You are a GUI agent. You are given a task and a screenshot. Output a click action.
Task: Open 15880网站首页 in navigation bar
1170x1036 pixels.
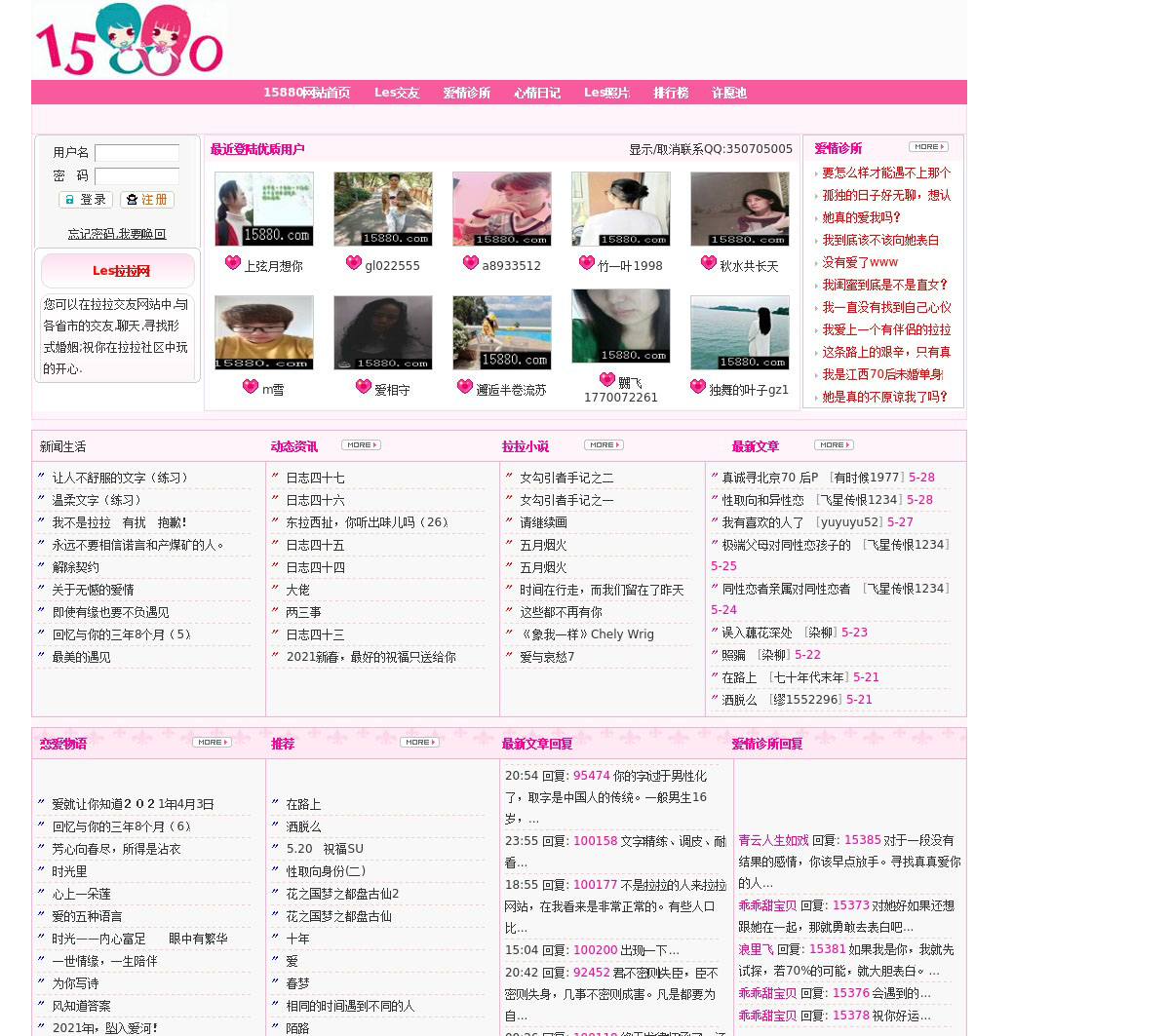pos(306,93)
